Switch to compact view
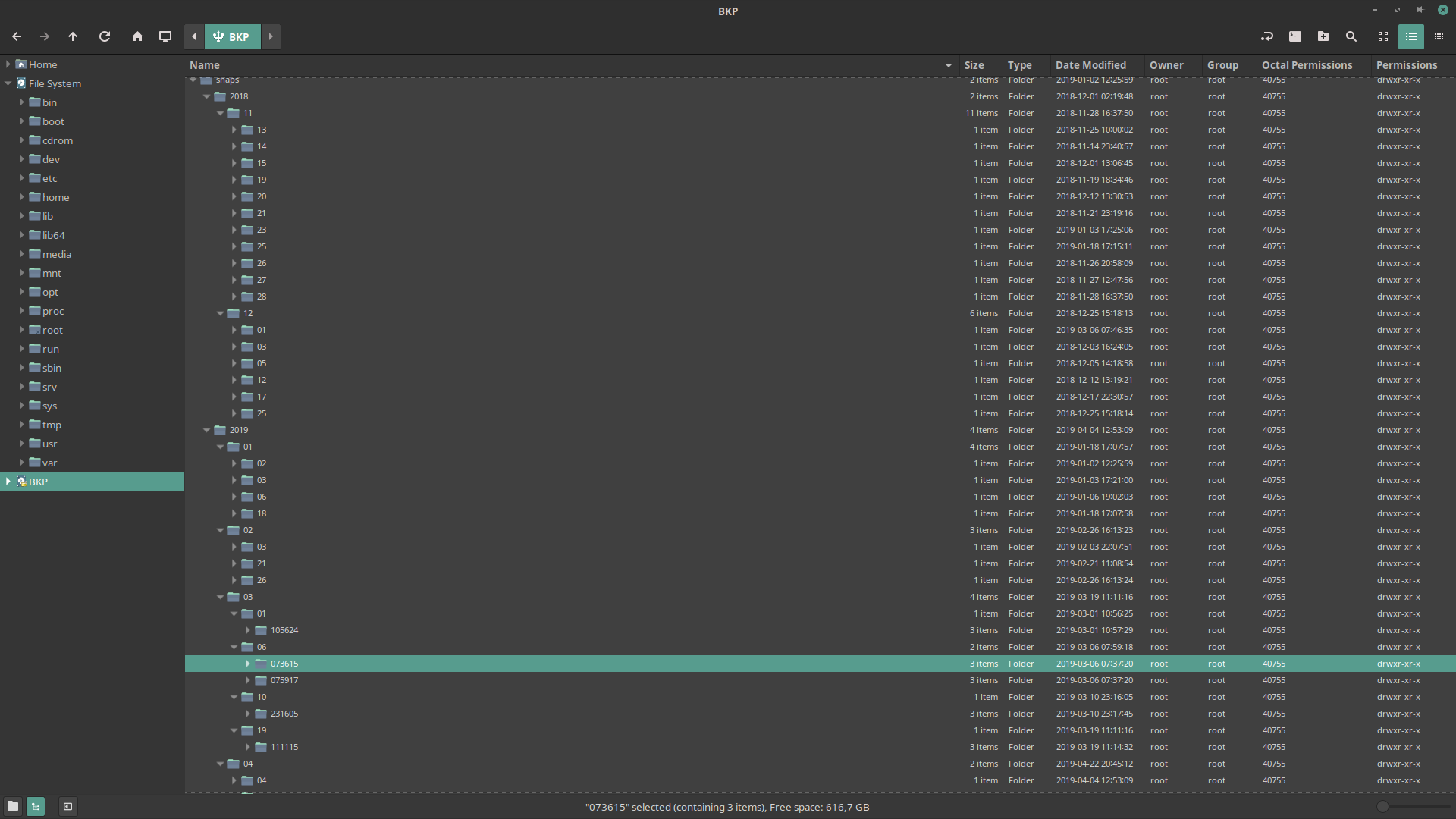Viewport: 1456px width, 819px height. coord(1439,36)
